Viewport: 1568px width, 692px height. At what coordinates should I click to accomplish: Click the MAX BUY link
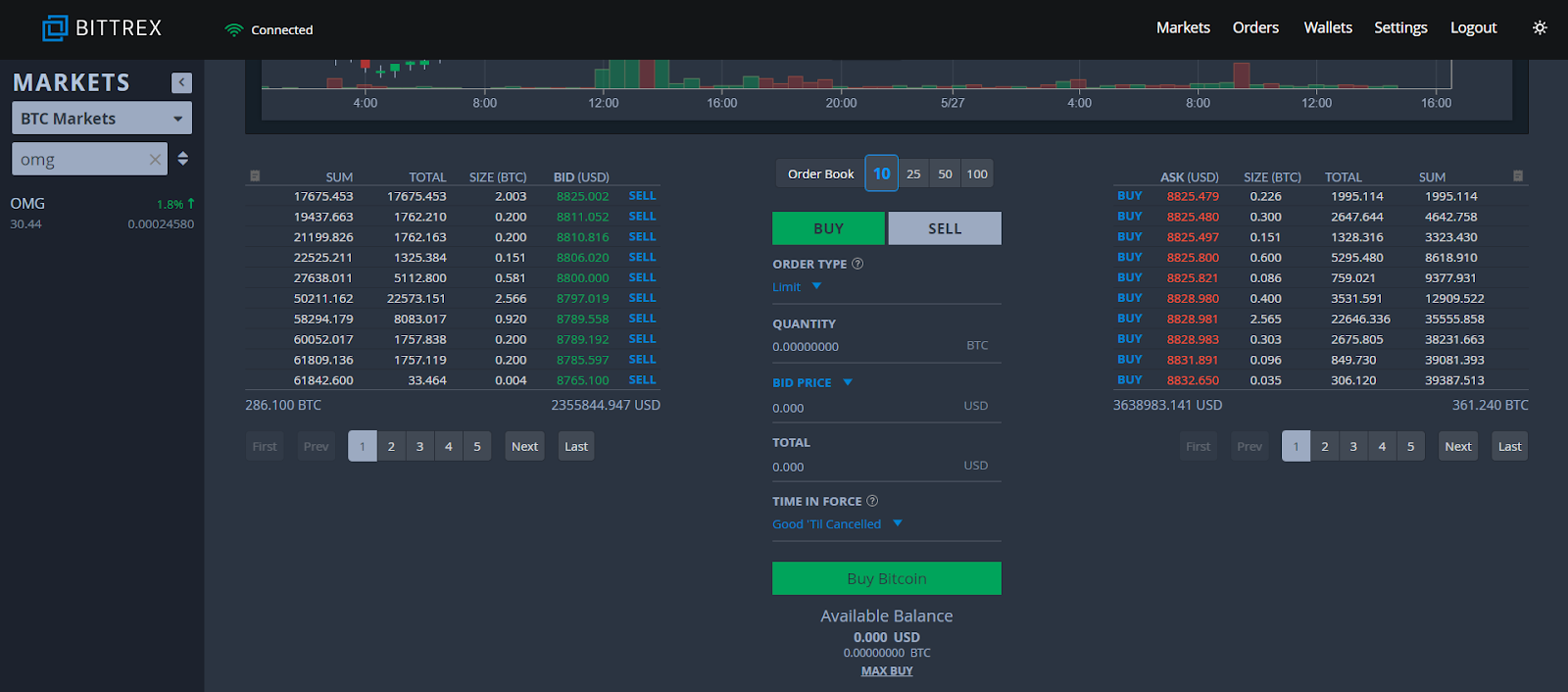[x=887, y=671]
